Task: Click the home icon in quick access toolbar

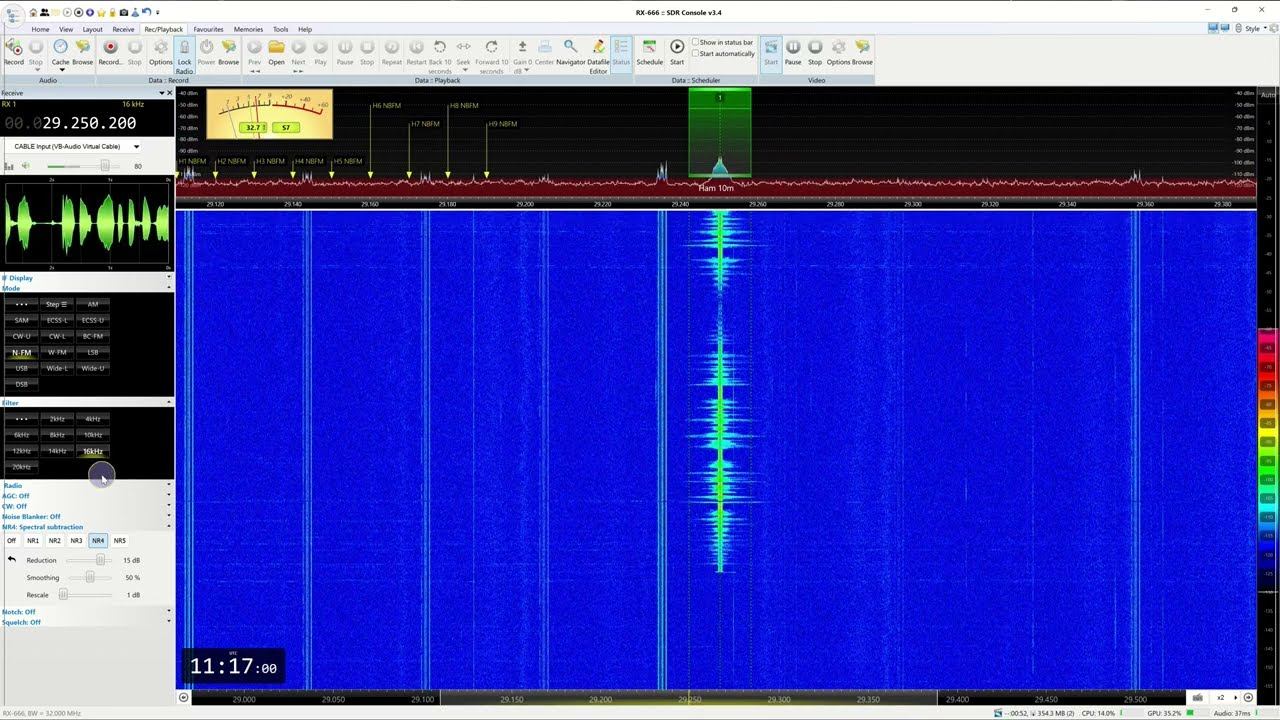Action: click(x=34, y=12)
